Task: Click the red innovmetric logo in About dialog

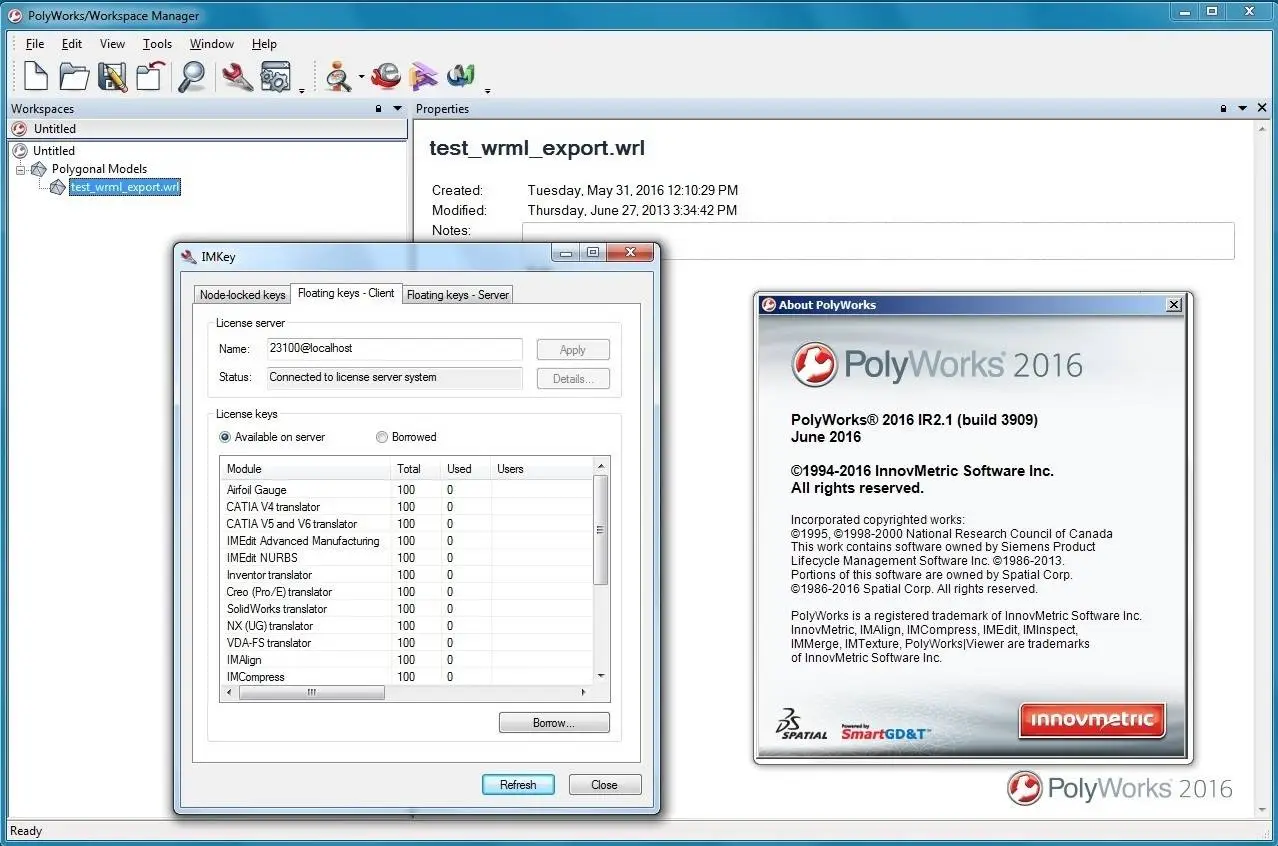Action: click(1092, 719)
